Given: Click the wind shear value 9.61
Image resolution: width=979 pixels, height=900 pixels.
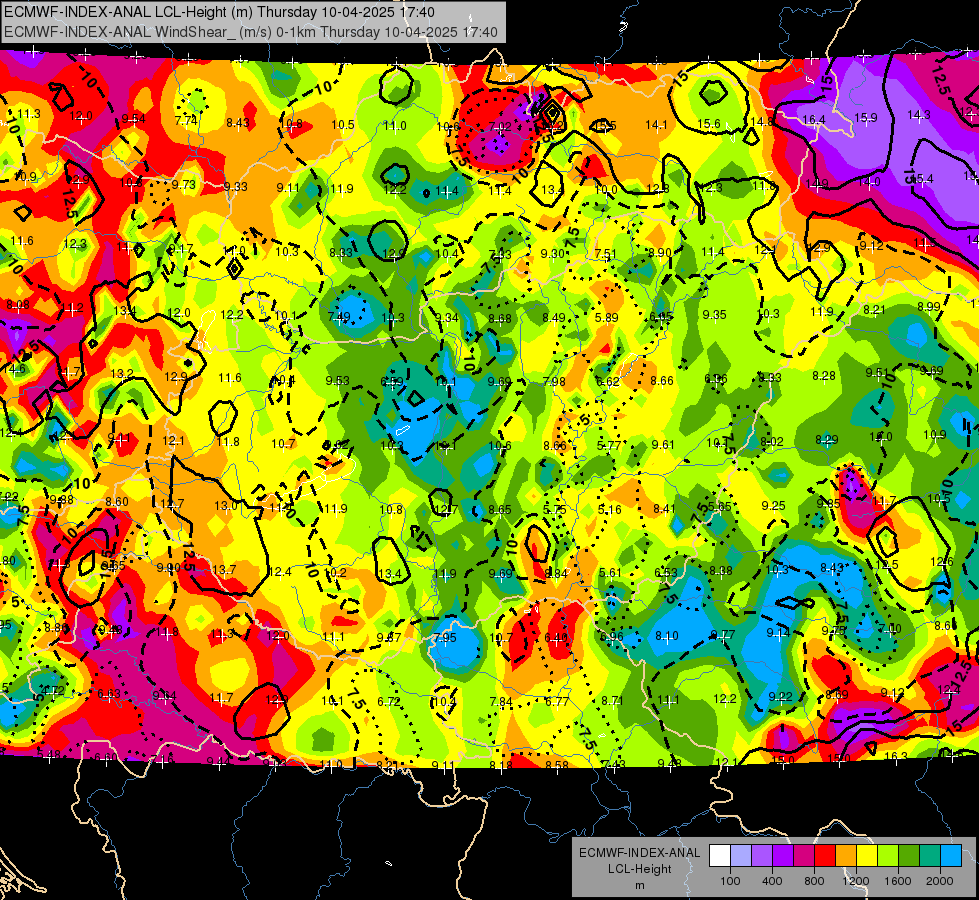Looking at the screenshot, I should (x=663, y=444).
